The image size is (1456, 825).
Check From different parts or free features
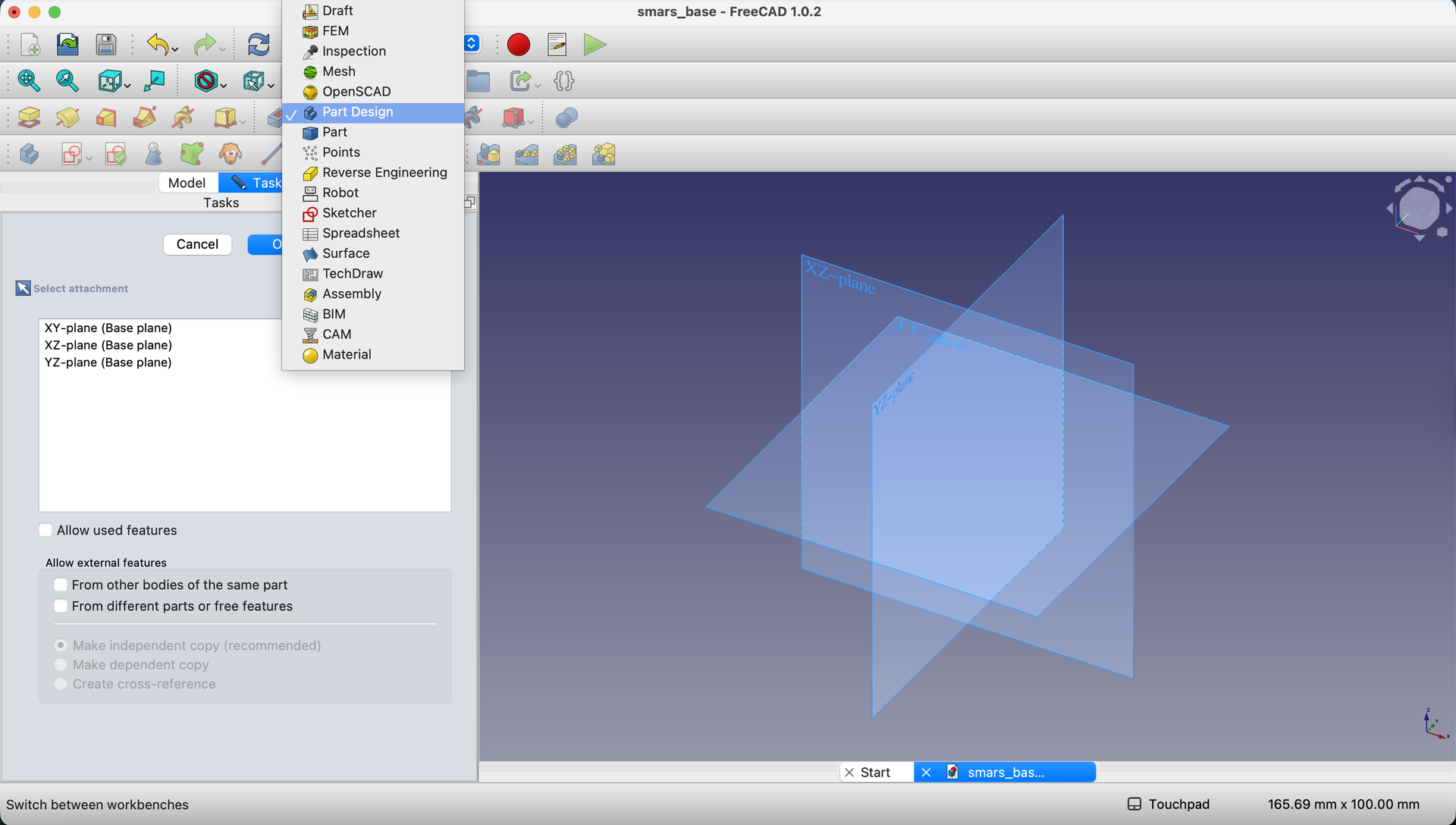(x=61, y=606)
